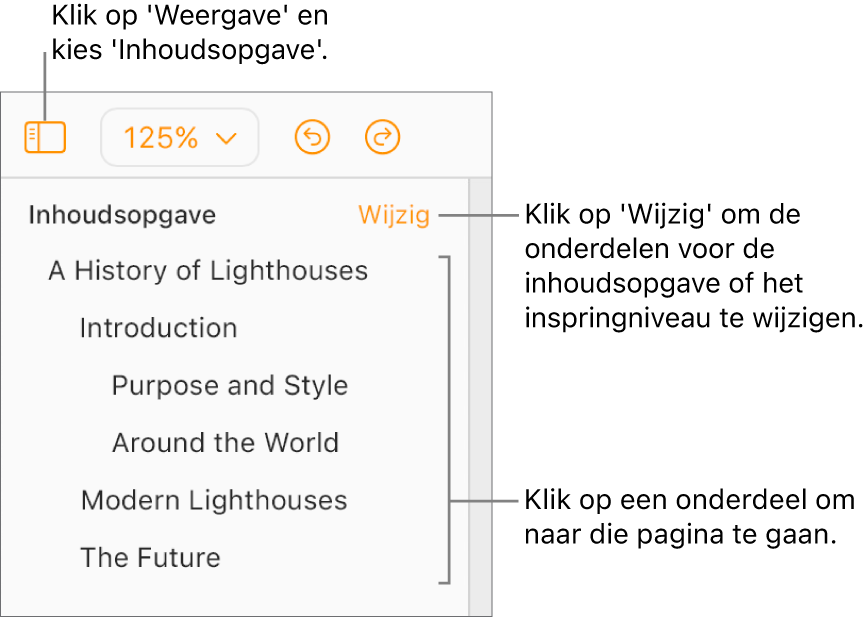Hide the table of contents sidebar
867x617 pixels.
point(45,138)
